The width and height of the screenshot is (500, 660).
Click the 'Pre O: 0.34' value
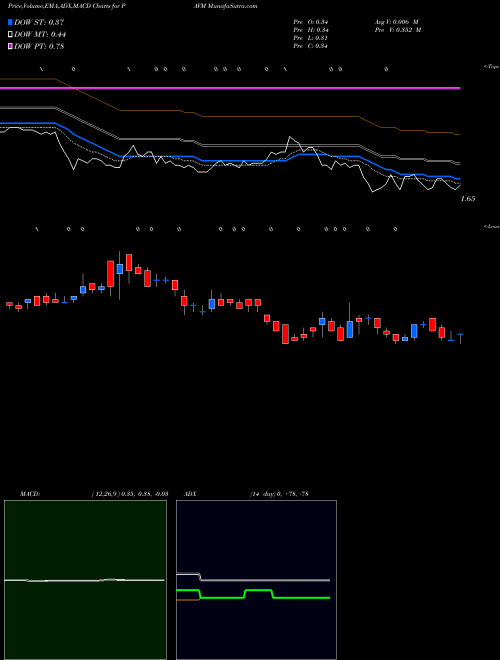pyautogui.click(x=311, y=22)
